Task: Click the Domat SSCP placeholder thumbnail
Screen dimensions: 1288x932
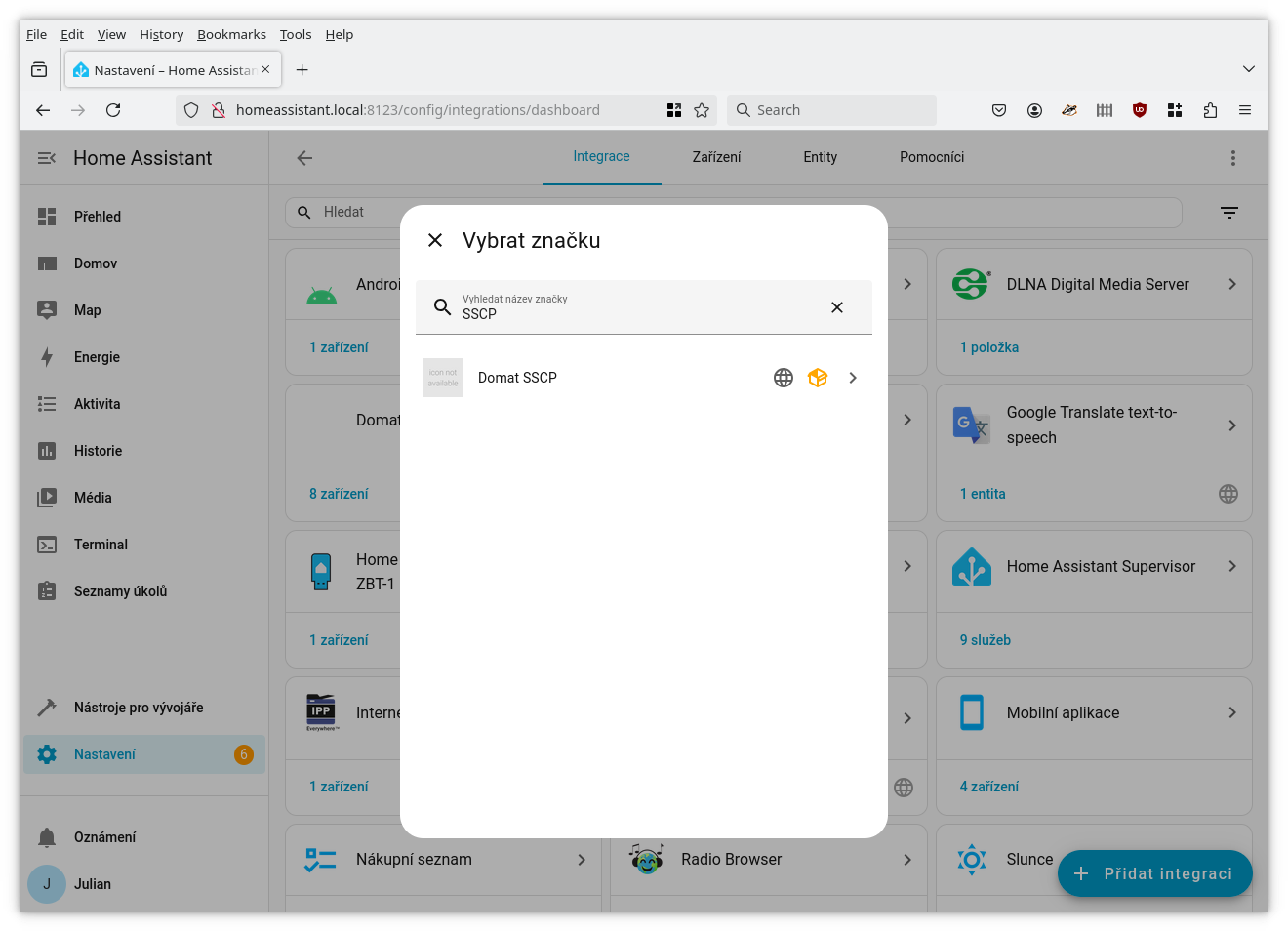Action: point(443,378)
